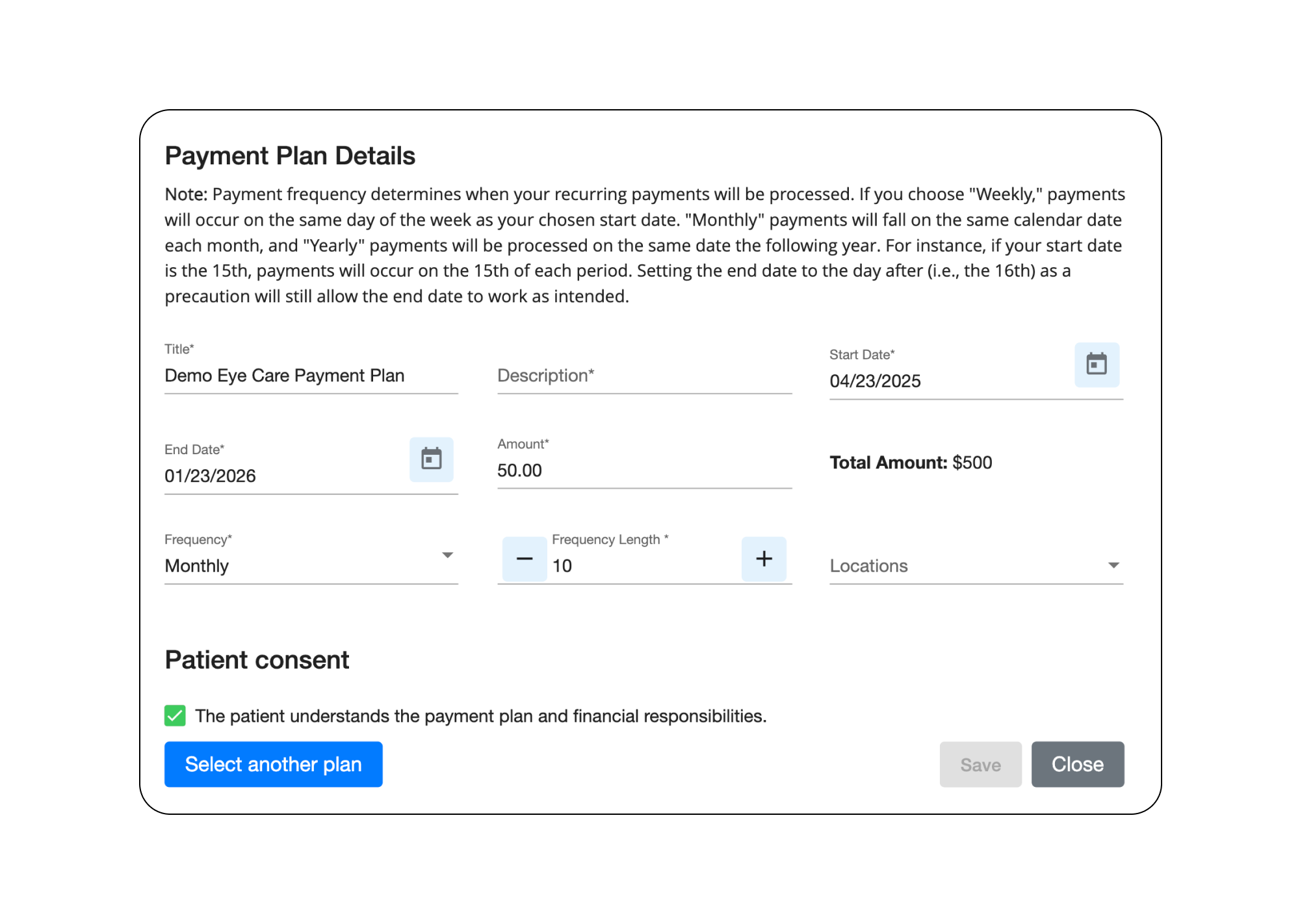Focus the Description text field
The image size is (1300, 924).
click(x=643, y=376)
